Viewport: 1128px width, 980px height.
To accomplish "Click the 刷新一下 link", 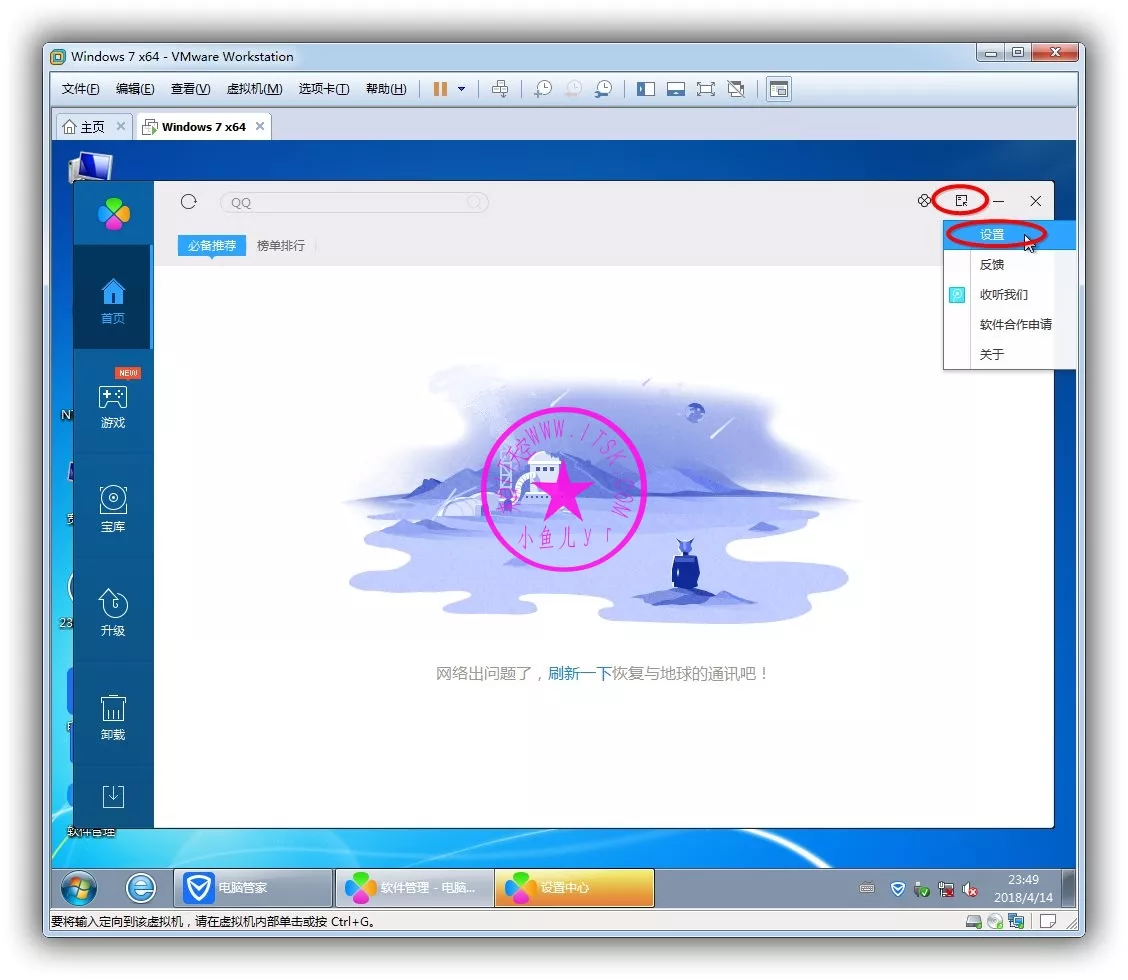I will [579, 674].
